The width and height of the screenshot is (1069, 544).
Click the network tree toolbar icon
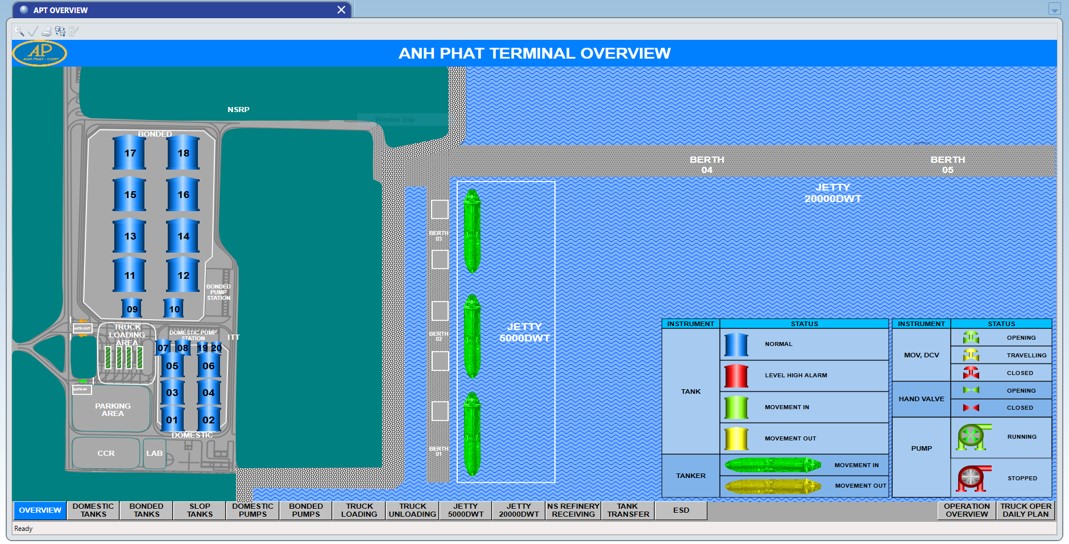click(60, 31)
